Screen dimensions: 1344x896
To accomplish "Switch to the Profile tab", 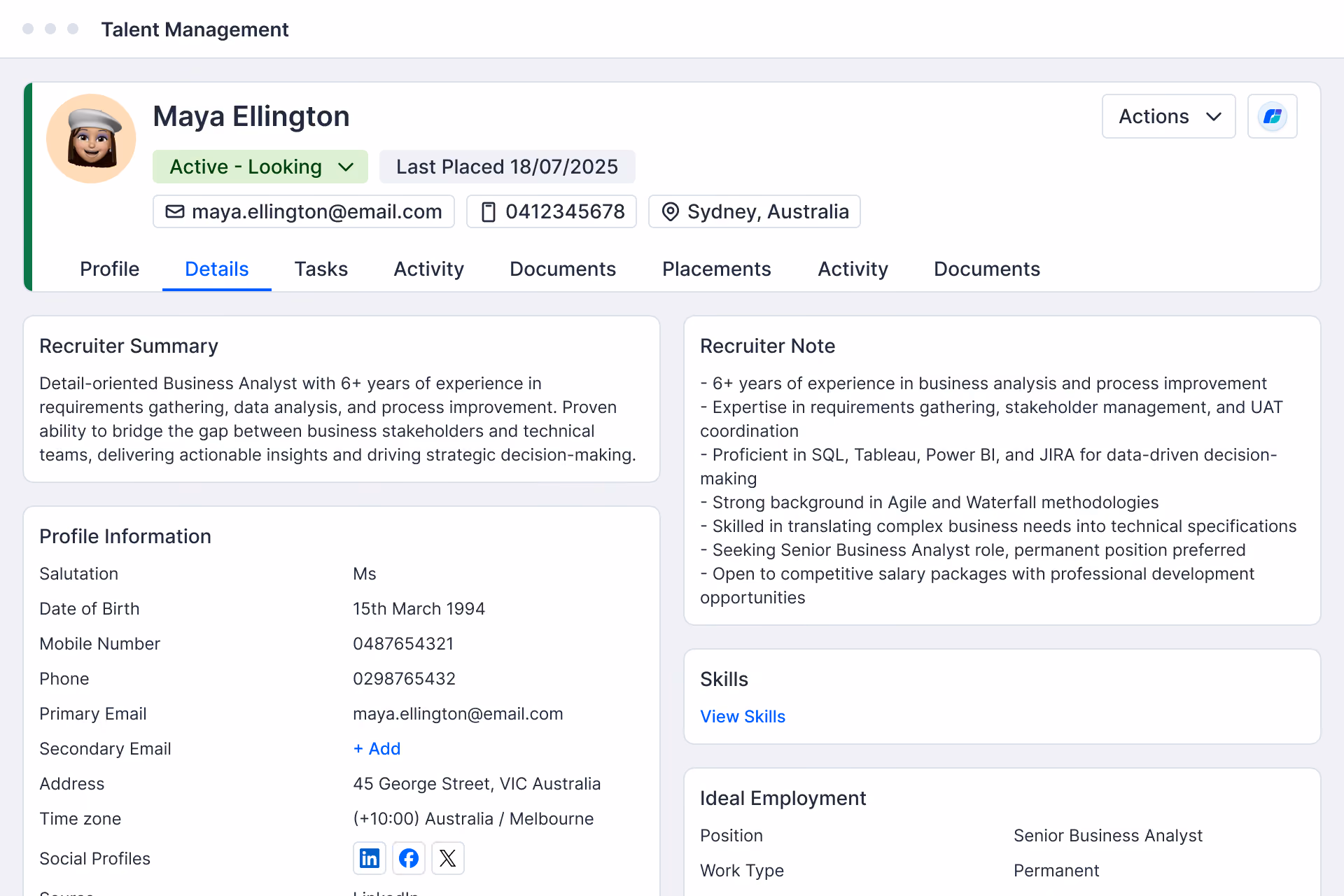I will pos(109,269).
